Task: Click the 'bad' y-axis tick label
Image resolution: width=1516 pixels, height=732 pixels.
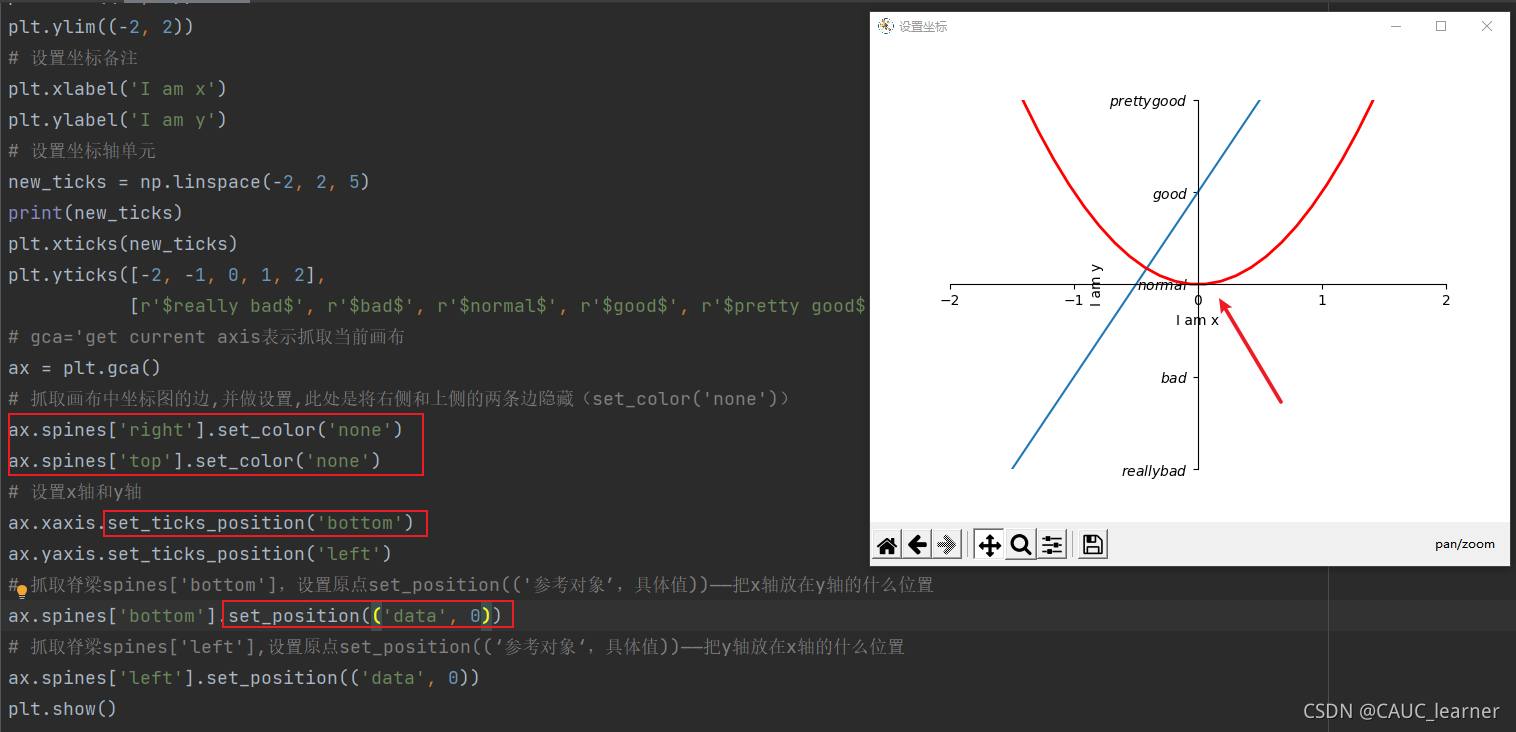Action: click(x=1174, y=378)
